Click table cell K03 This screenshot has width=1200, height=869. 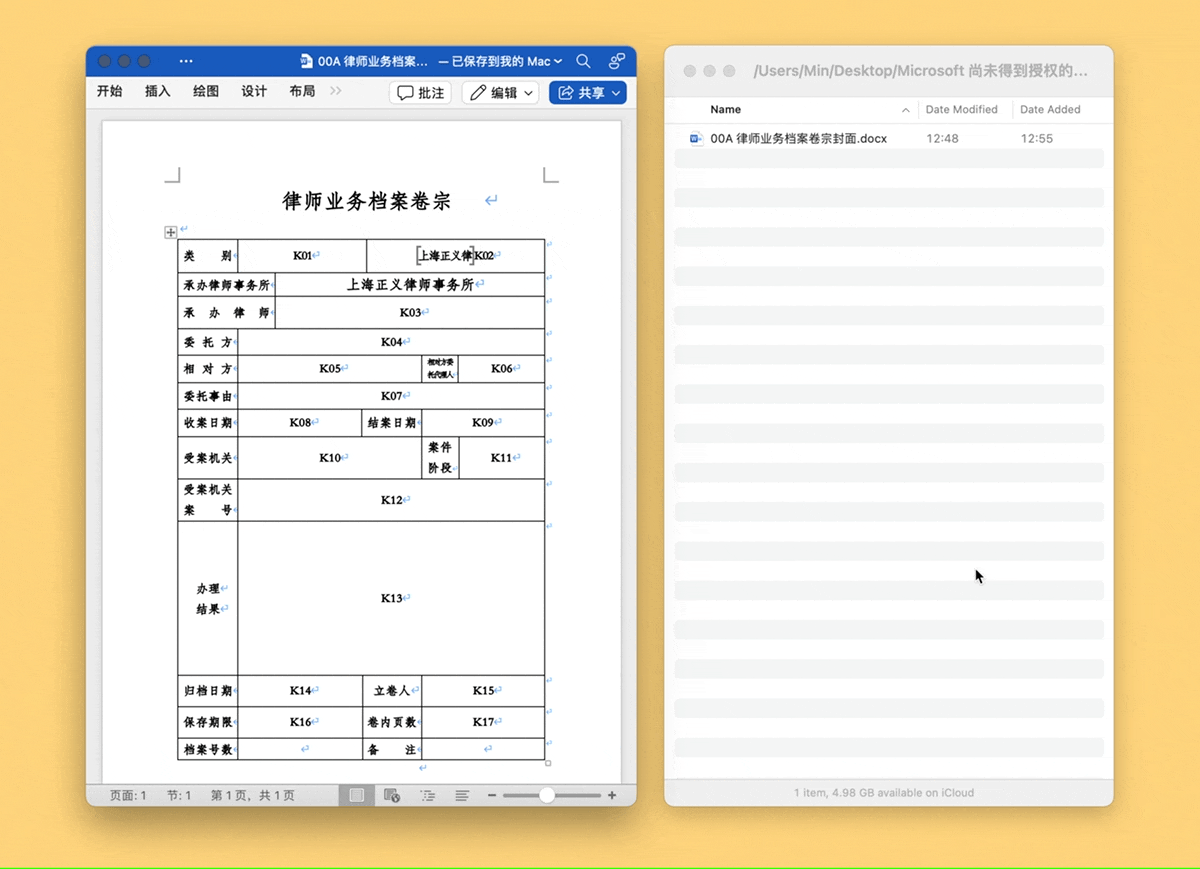point(410,312)
